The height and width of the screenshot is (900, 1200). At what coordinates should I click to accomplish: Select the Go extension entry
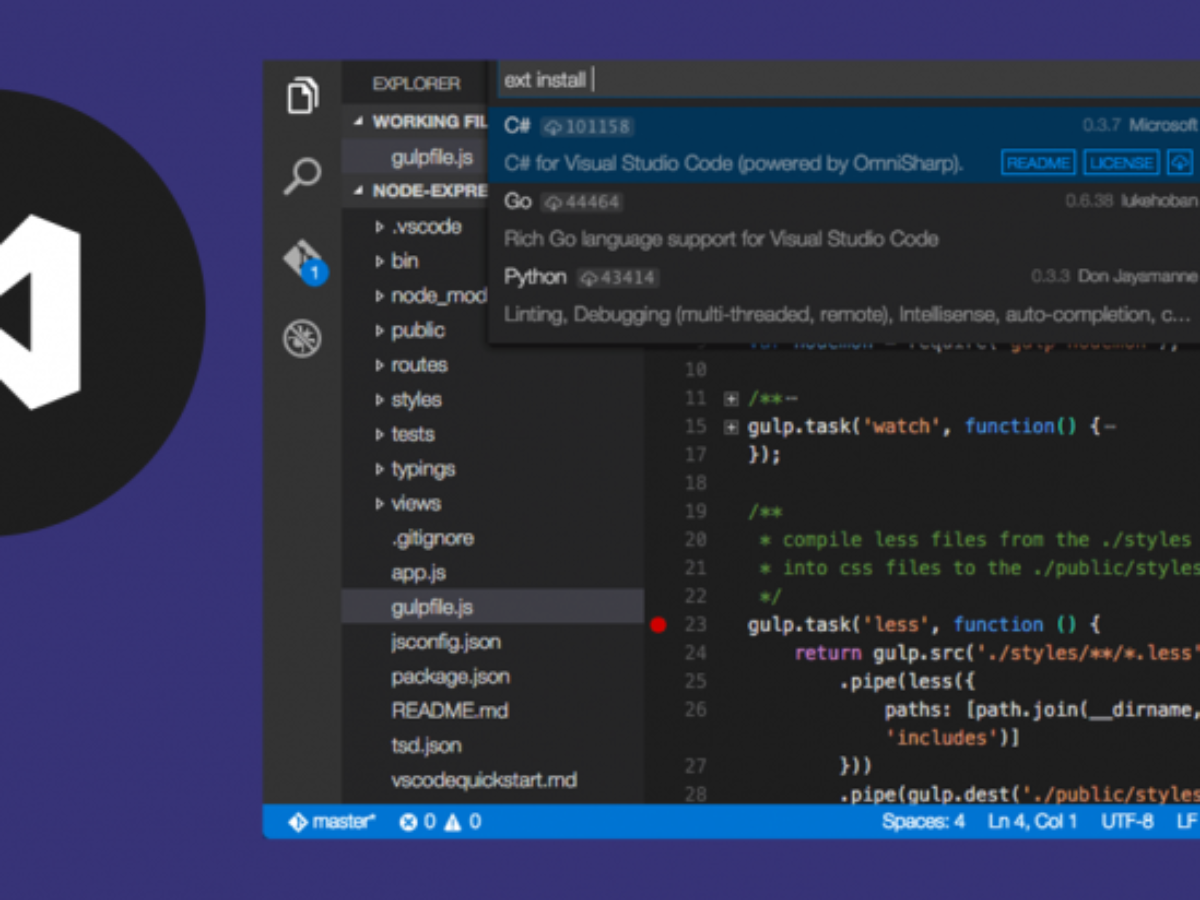844,219
